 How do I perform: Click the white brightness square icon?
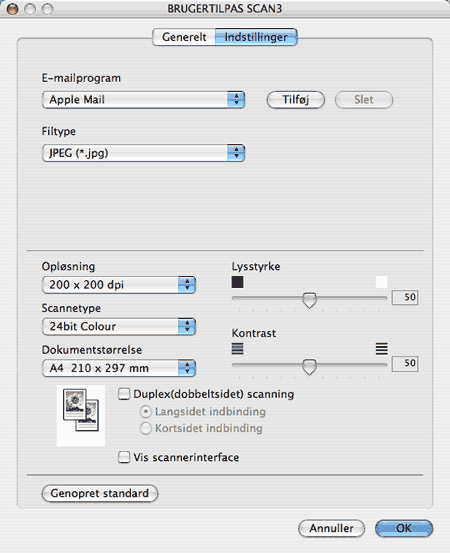(x=382, y=282)
